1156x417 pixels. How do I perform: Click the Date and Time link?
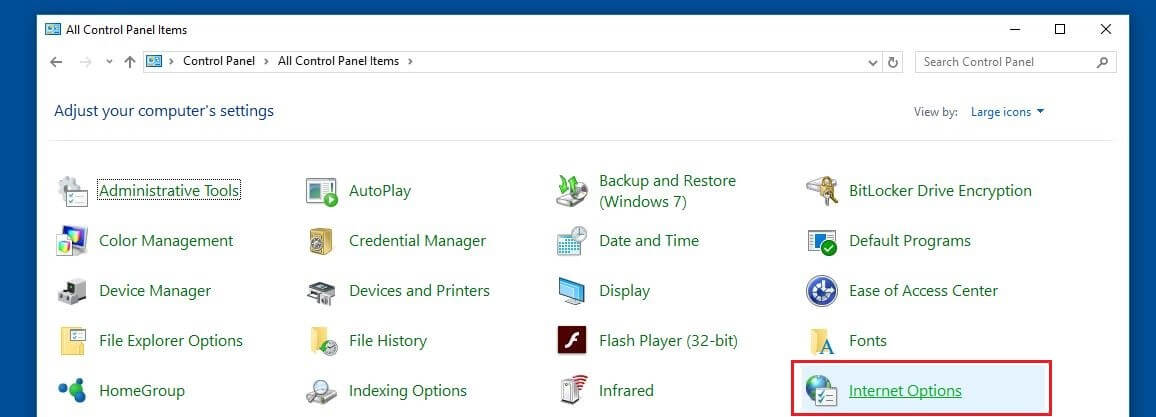point(648,241)
